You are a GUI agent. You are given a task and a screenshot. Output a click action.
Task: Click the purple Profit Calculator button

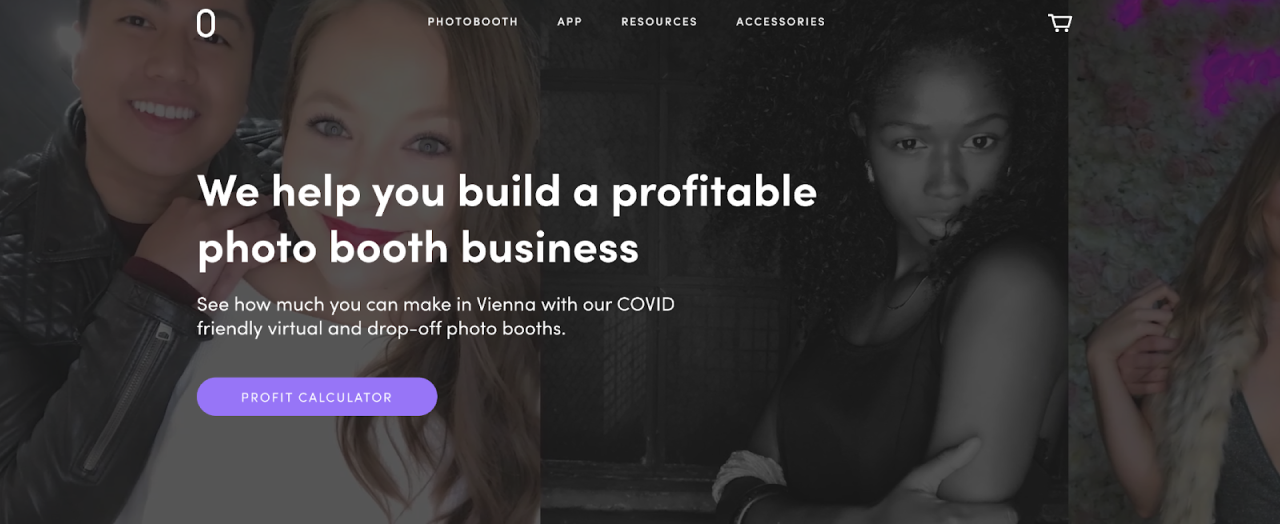[317, 397]
